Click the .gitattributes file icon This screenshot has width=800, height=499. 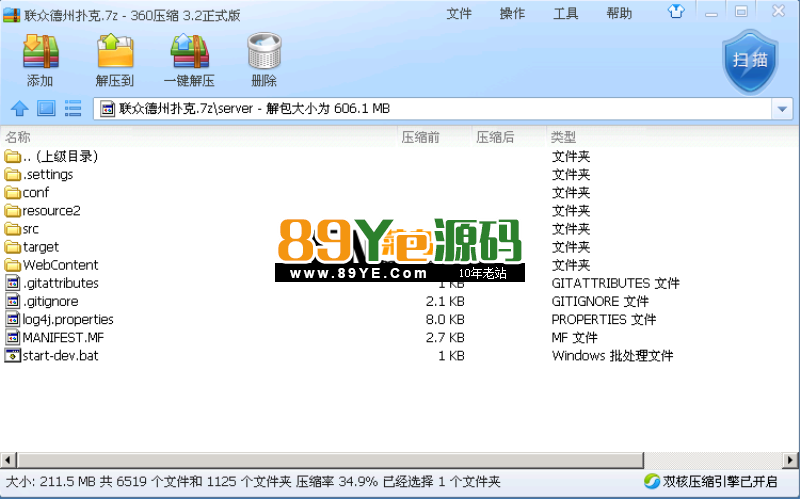point(12,283)
